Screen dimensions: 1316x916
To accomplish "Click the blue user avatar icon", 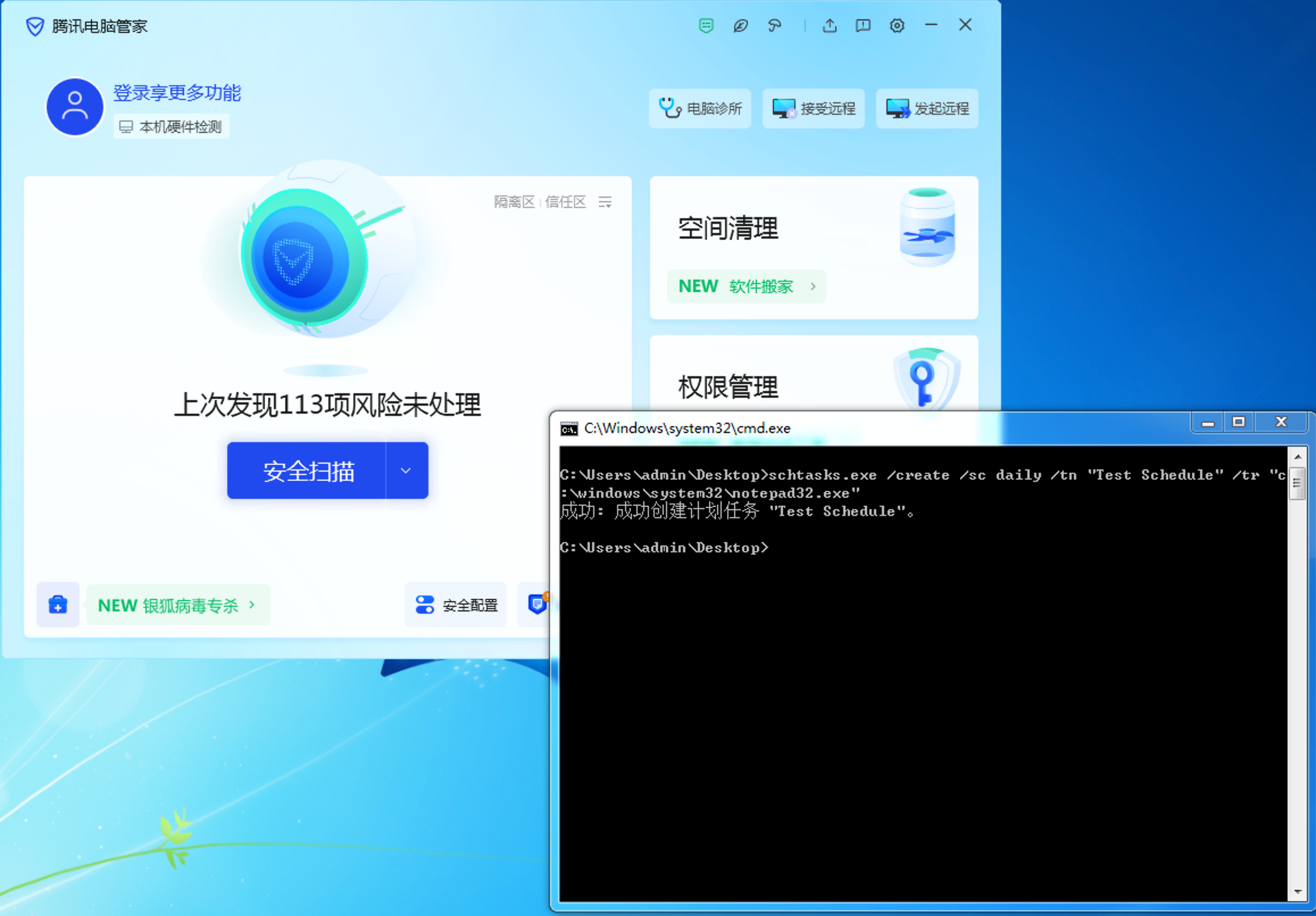I will tap(74, 107).
